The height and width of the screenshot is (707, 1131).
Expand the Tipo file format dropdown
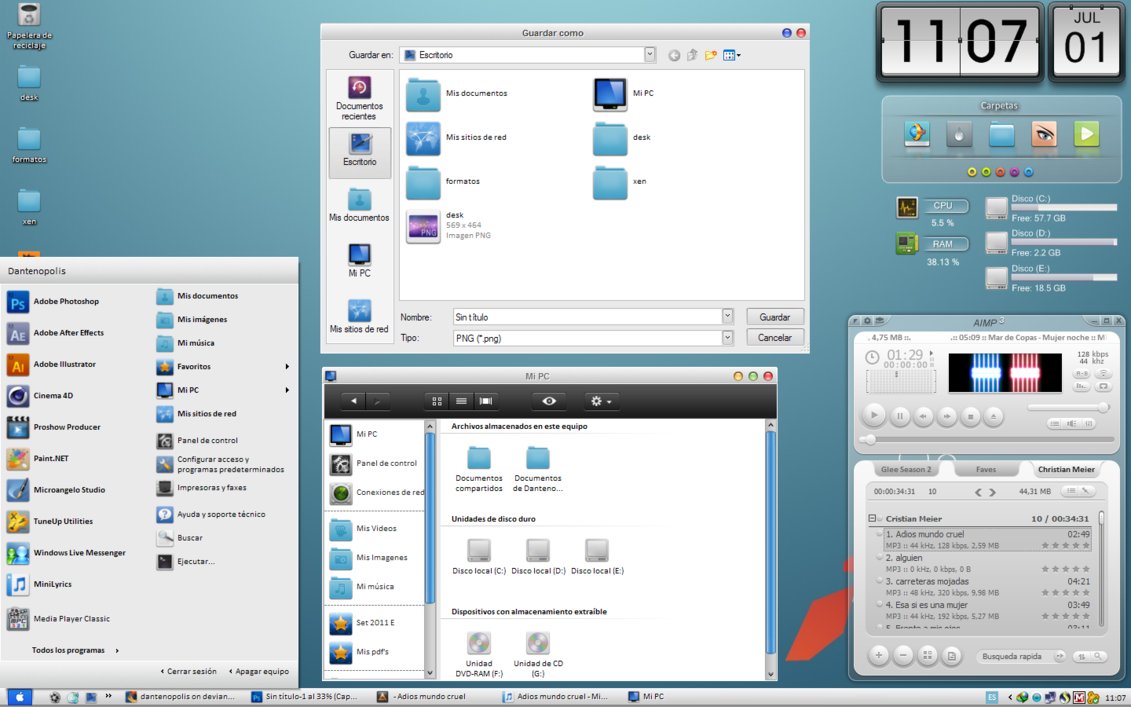727,338
